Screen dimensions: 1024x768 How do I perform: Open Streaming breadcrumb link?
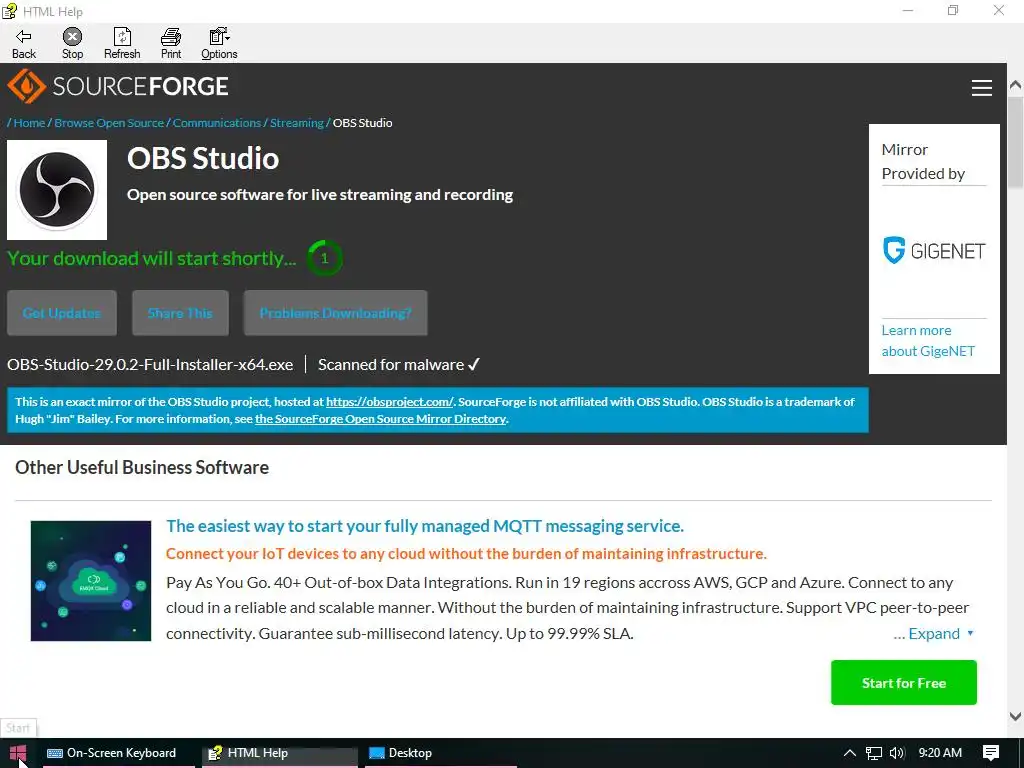point(296,123)
